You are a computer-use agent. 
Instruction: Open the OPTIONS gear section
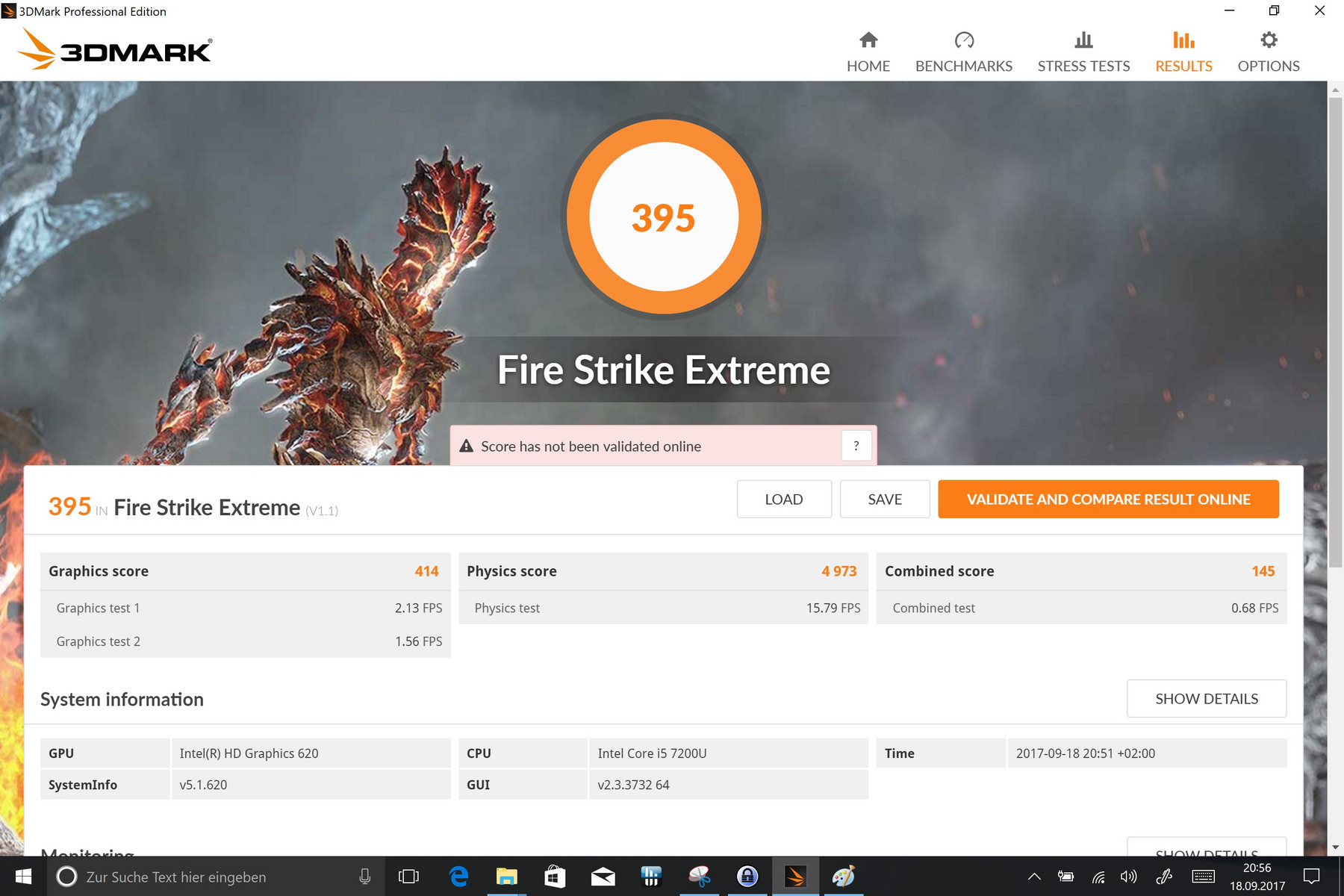point(1269,52)
